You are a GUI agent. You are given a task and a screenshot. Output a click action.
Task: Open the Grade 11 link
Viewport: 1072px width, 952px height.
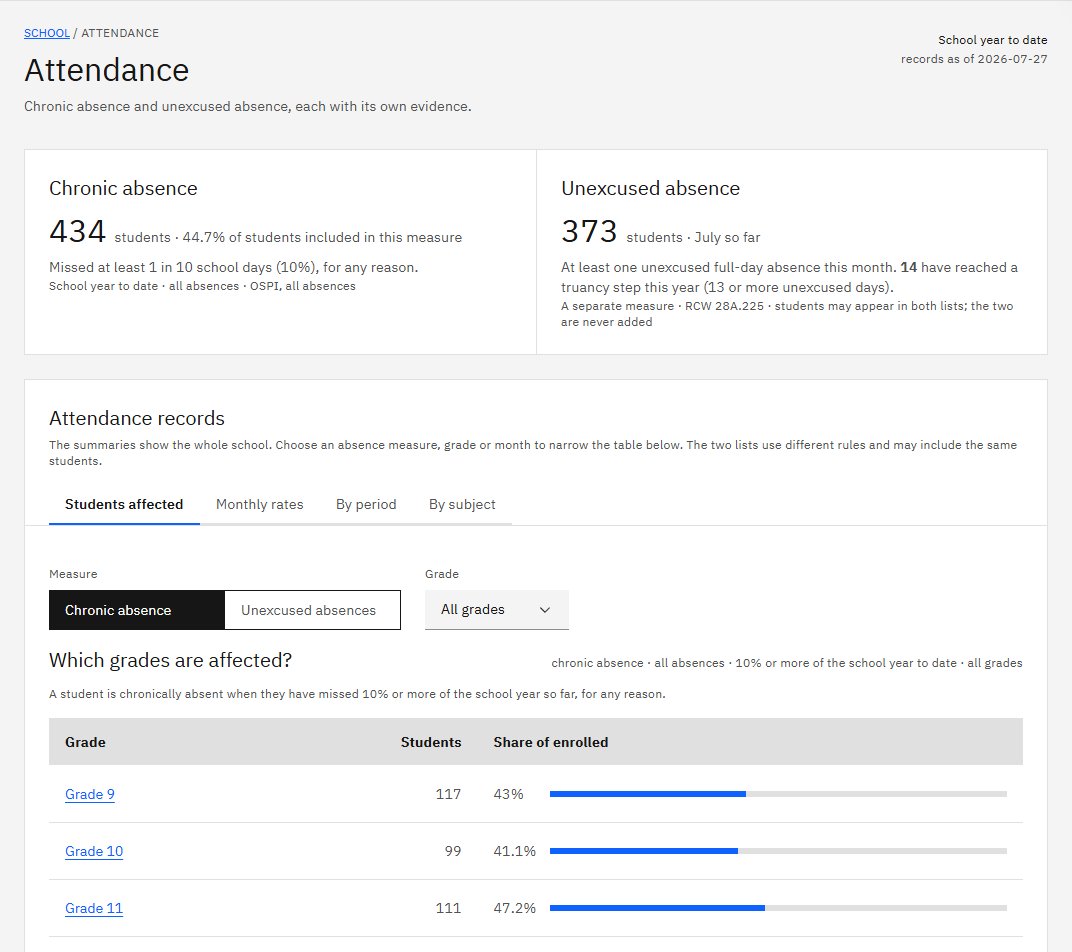(x=94, y=908)
